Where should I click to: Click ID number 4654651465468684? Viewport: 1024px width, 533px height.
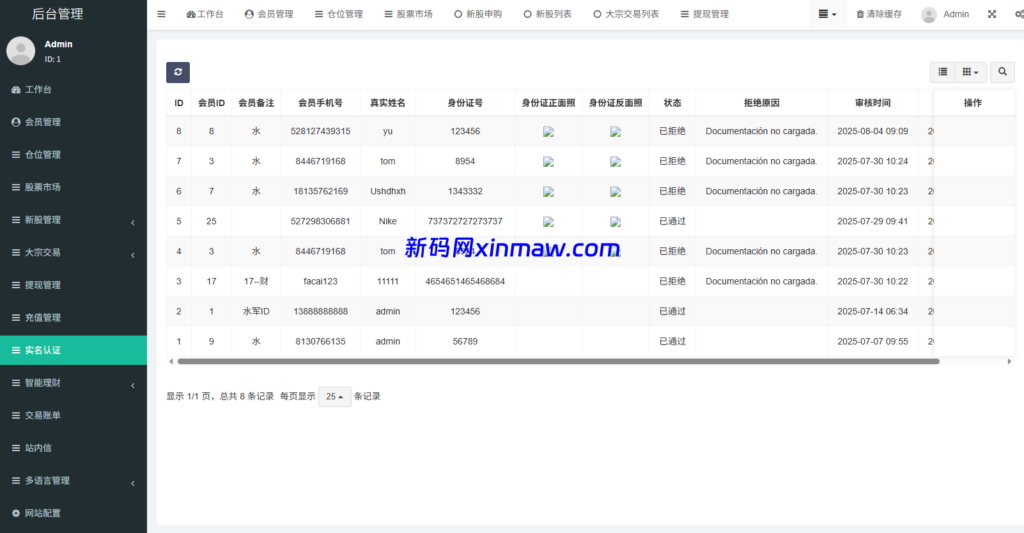coord(465,282)
